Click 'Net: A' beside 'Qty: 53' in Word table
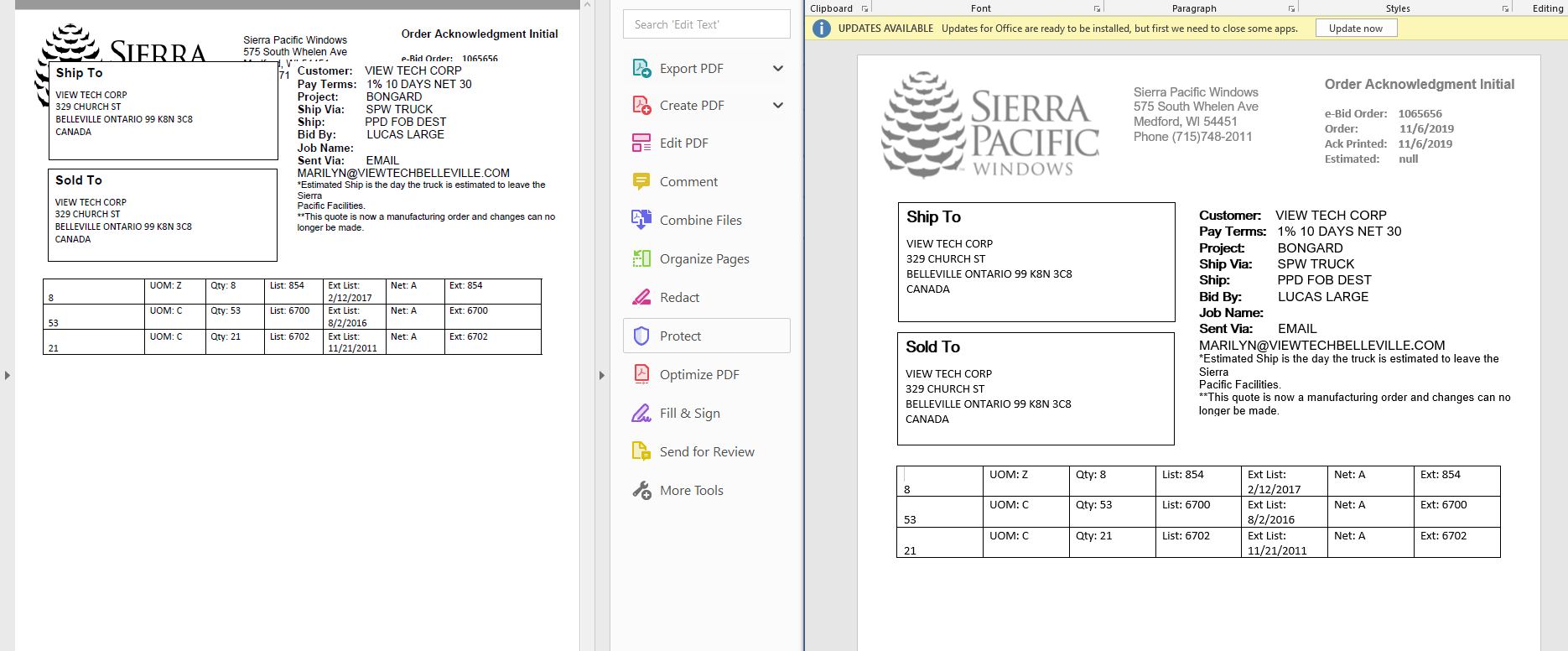This screenshot has height=651, width=1568. [1349, 505]
